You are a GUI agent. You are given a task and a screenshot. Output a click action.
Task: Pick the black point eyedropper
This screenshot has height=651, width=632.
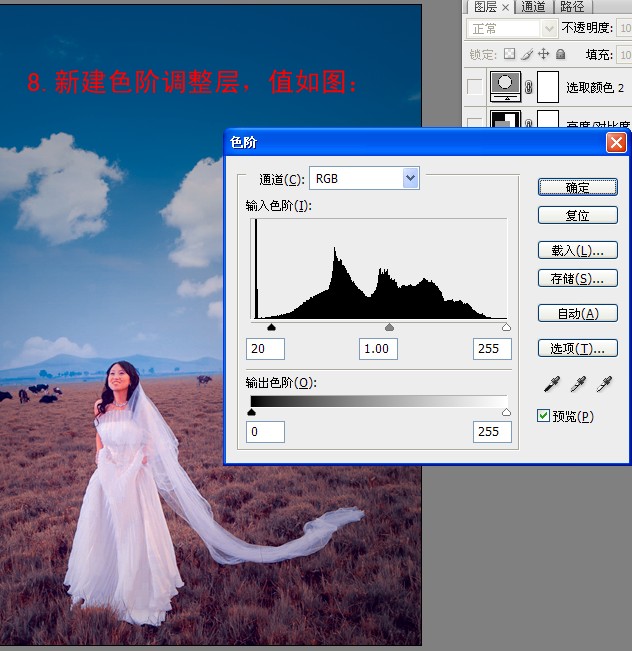552,384
